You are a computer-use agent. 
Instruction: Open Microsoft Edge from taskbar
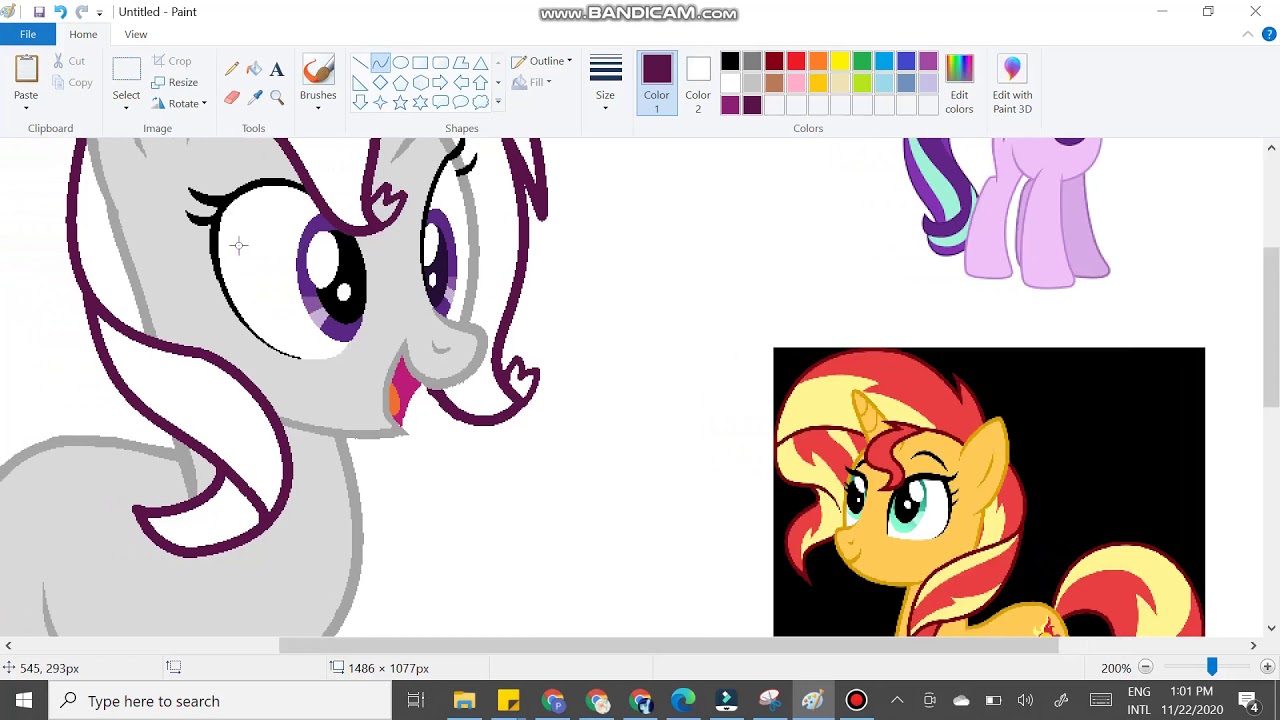pyautogui.click(x=683, y=700)
